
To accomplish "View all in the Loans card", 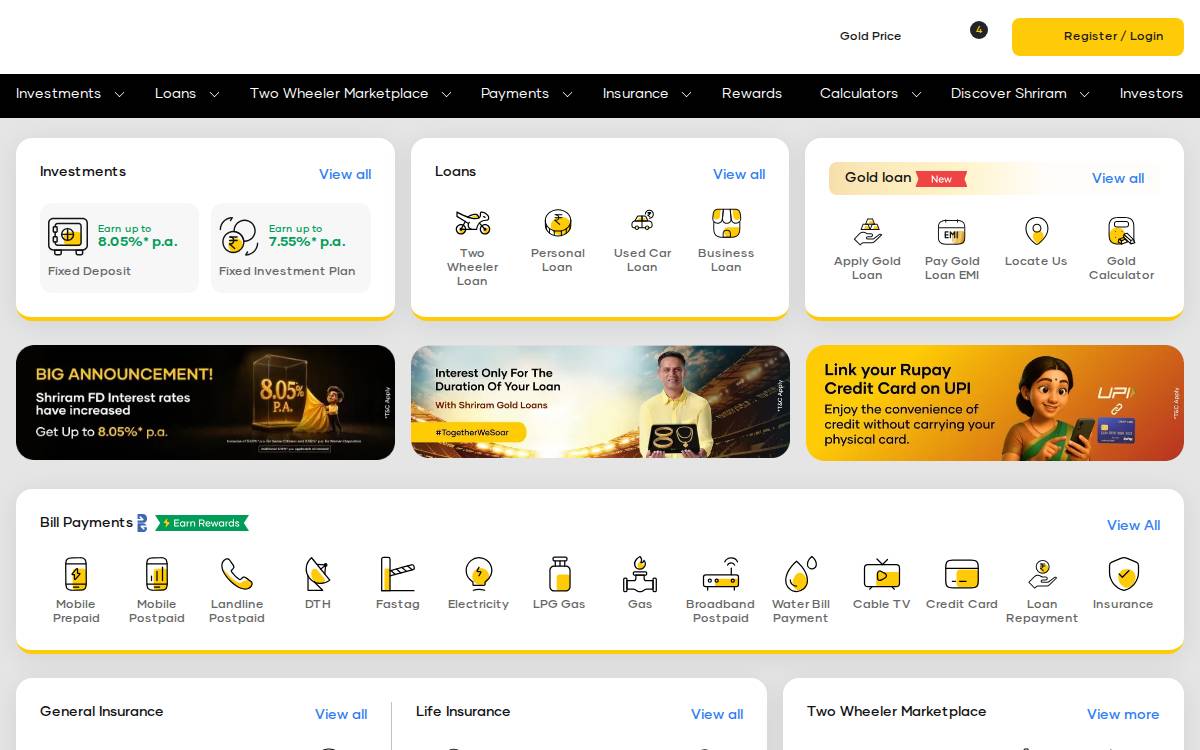I will pyautogui.click(x=739, y=174).
